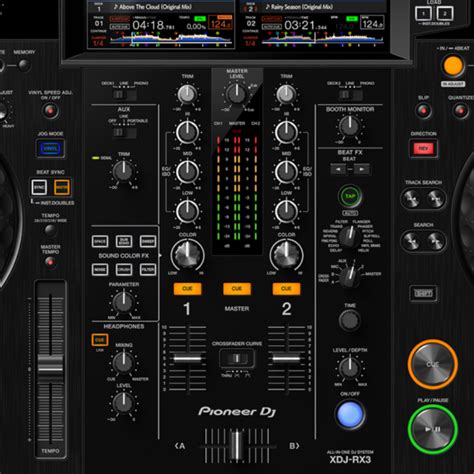Switch the AUX OFF LINE PORTABLE selector
The width and height of the screenshot is (474, 474).
coord(124,132)
